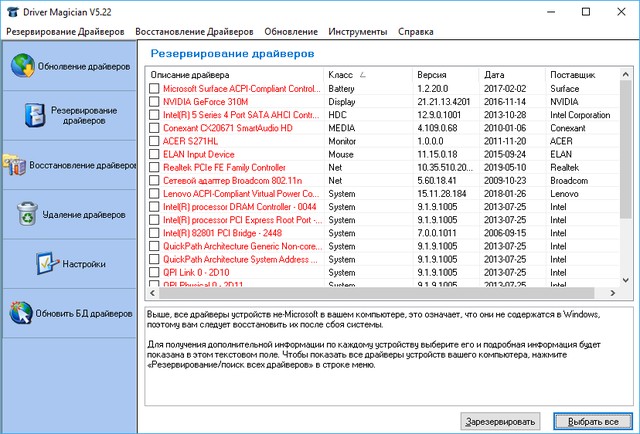640x434 pixels.
Task: Toggle the Conexant CX20671 SmartAudio HD checkbox
Action: pos(154,127)
